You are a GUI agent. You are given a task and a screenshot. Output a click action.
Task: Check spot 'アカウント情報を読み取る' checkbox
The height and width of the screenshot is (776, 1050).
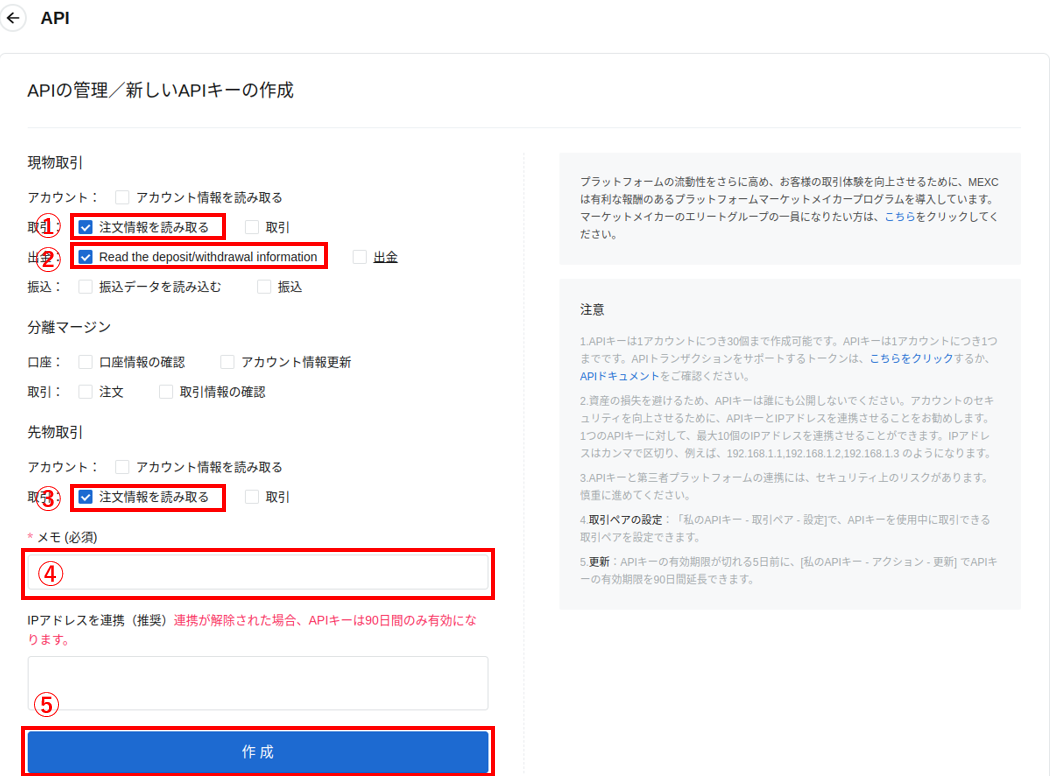(122, 198)
